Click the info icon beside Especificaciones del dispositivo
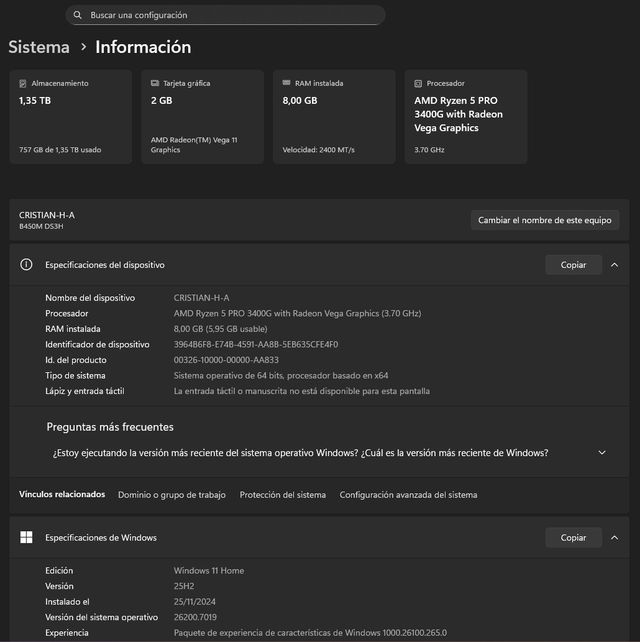This screenshot has width=640, height=642. [26, 264]
